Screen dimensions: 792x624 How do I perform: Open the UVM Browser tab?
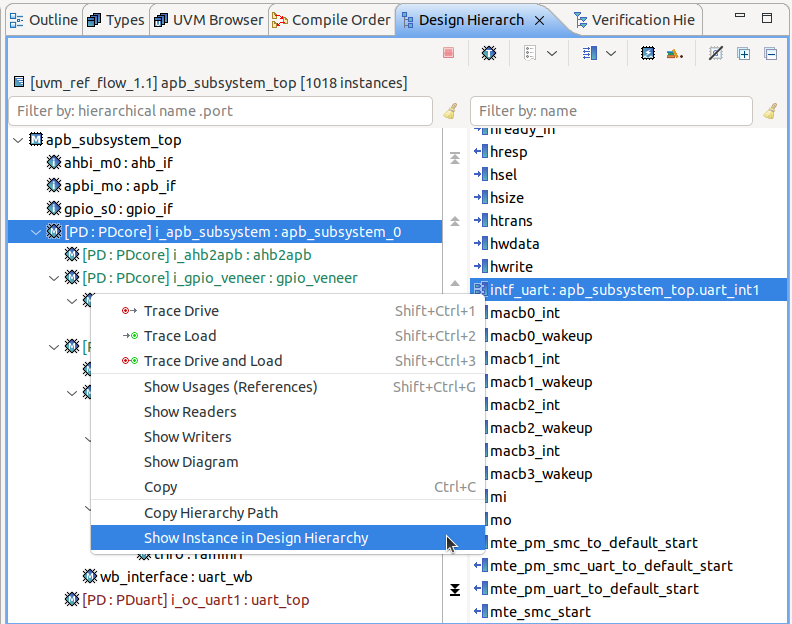click(x=209, y=20)
